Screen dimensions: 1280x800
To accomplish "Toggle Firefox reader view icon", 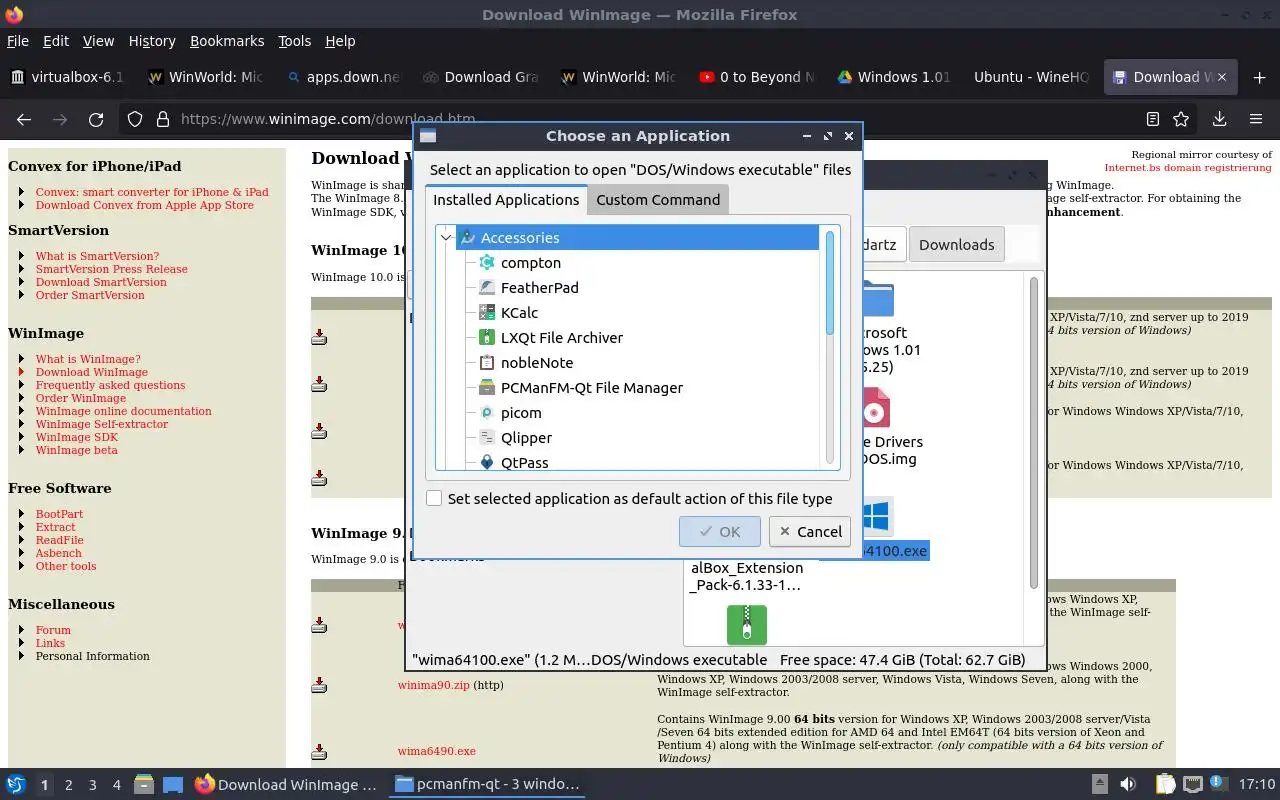I will (1153, 119).
